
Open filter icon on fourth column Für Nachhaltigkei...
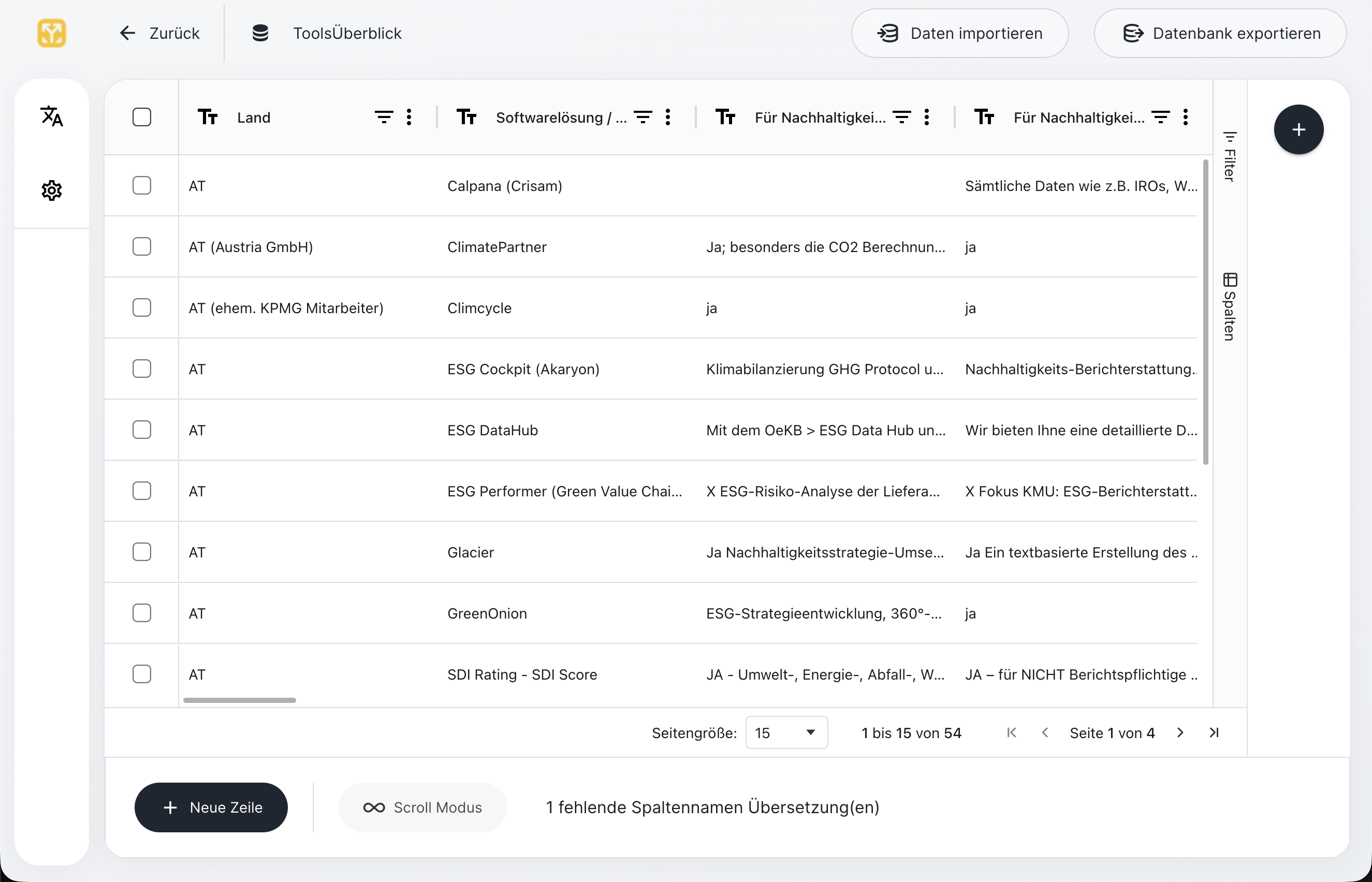[1161, 117]
